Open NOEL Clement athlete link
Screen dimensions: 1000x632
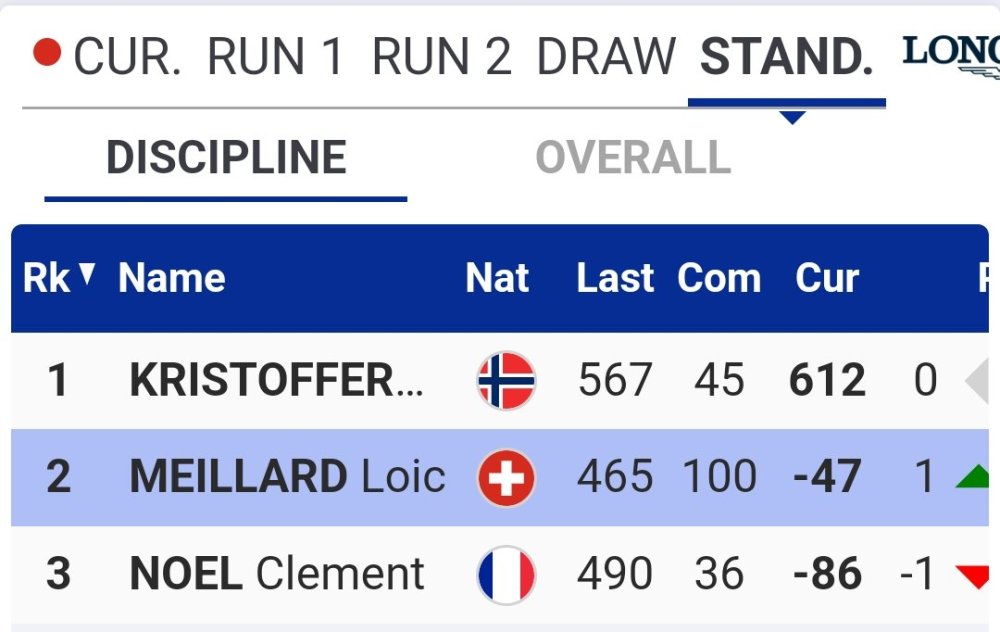[277, 575]
